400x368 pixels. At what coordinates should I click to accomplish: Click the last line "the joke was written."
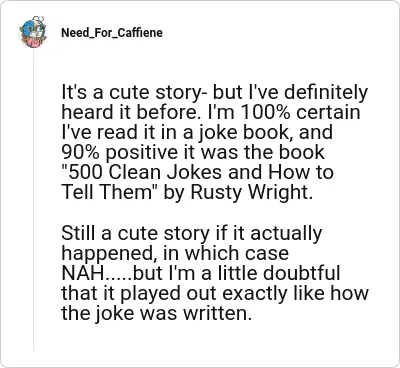tap(156, 313)
